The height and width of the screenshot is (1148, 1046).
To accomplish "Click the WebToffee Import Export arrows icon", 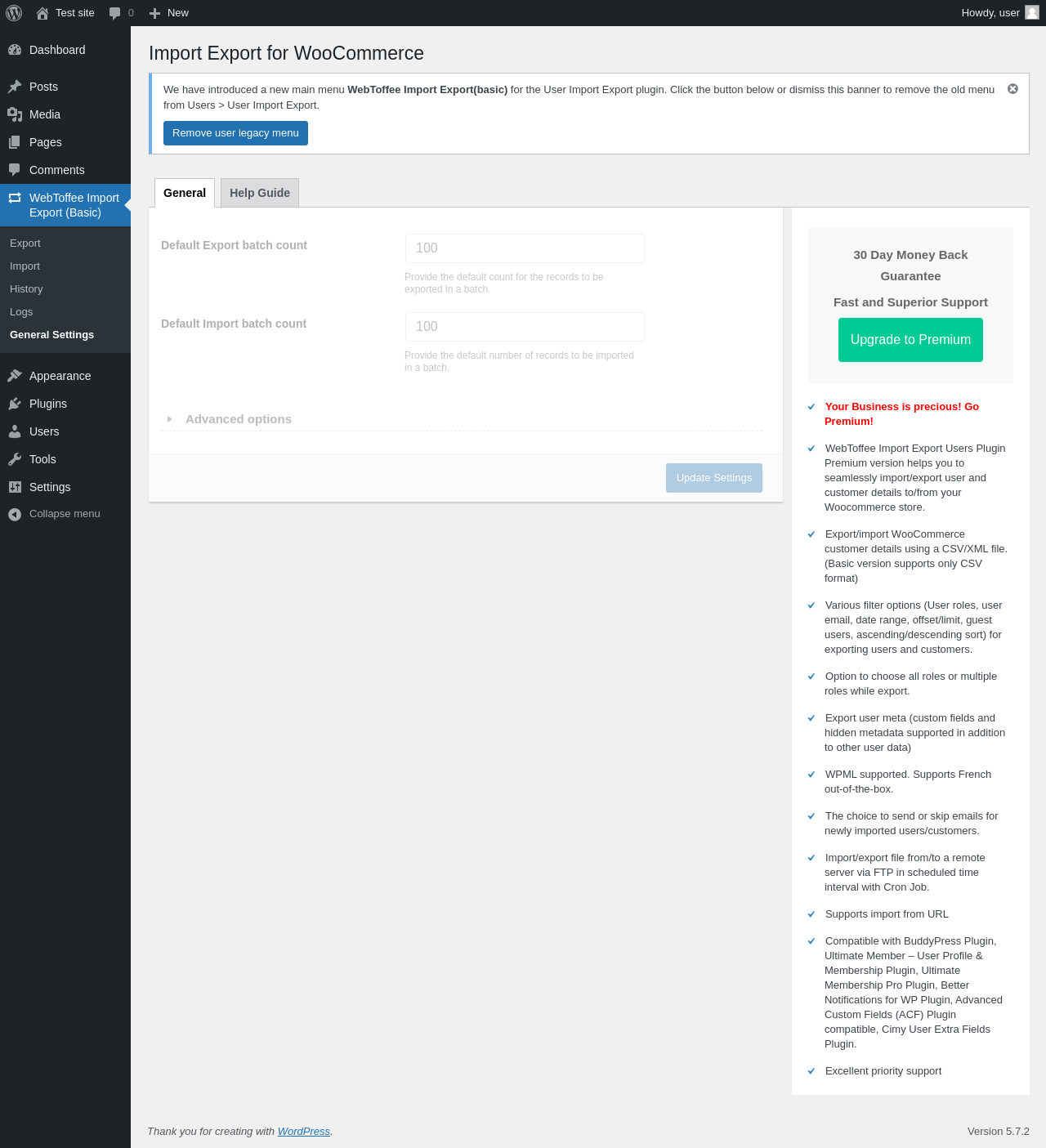I will coord(15,198).
